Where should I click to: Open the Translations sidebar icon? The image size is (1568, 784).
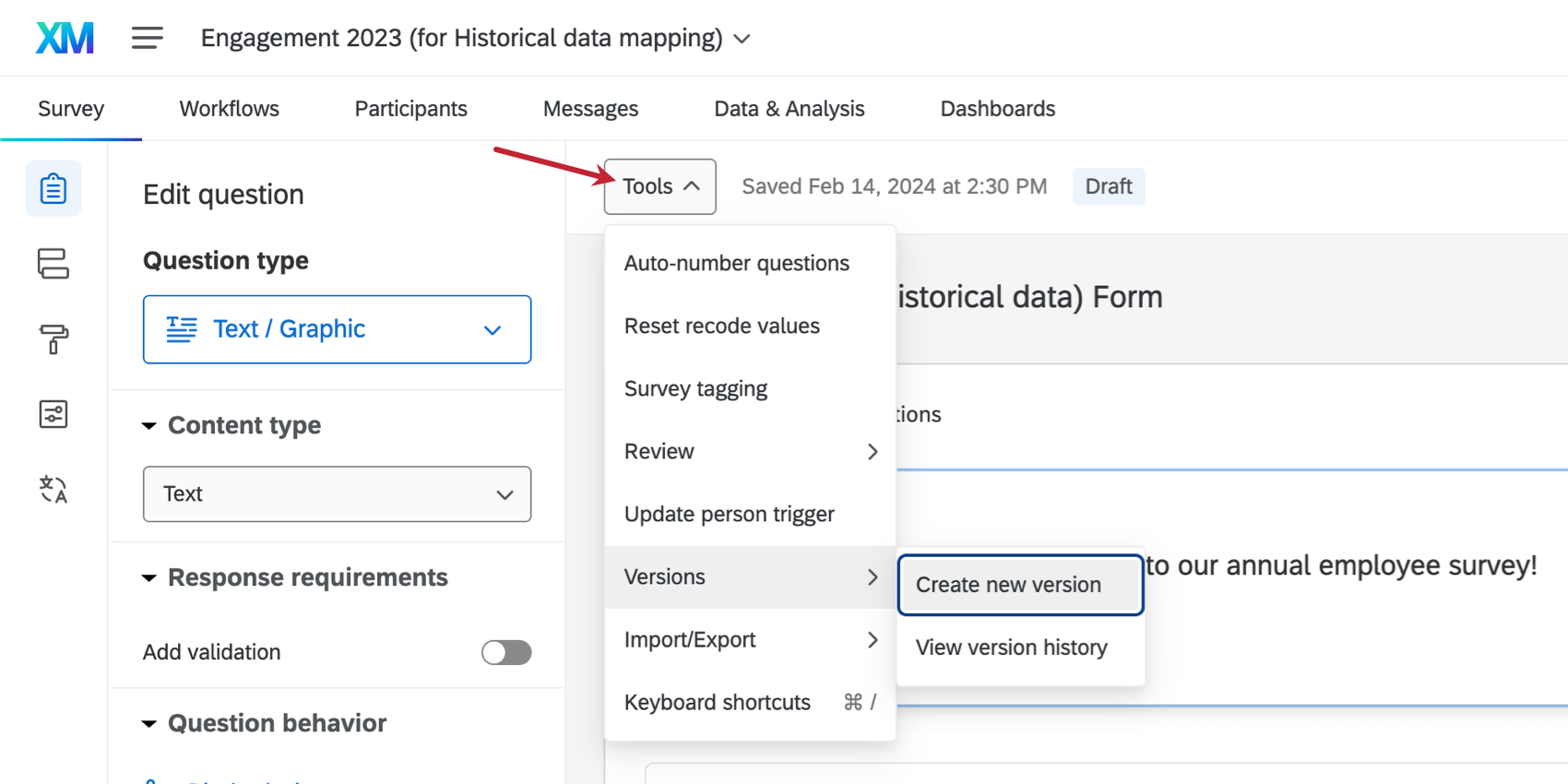53,489
